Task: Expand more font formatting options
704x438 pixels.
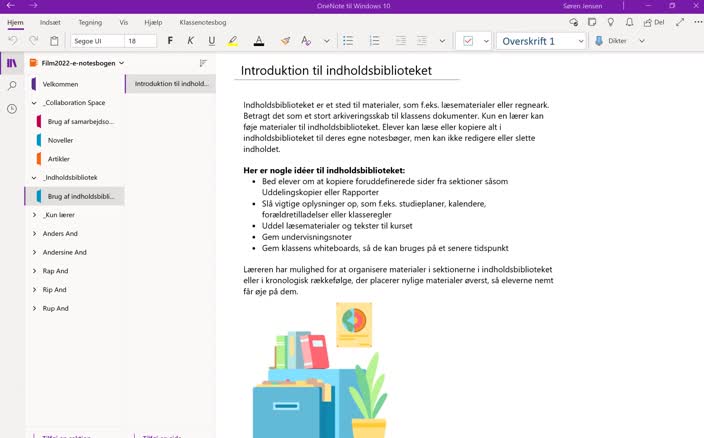Action: (x=327, y=41)
